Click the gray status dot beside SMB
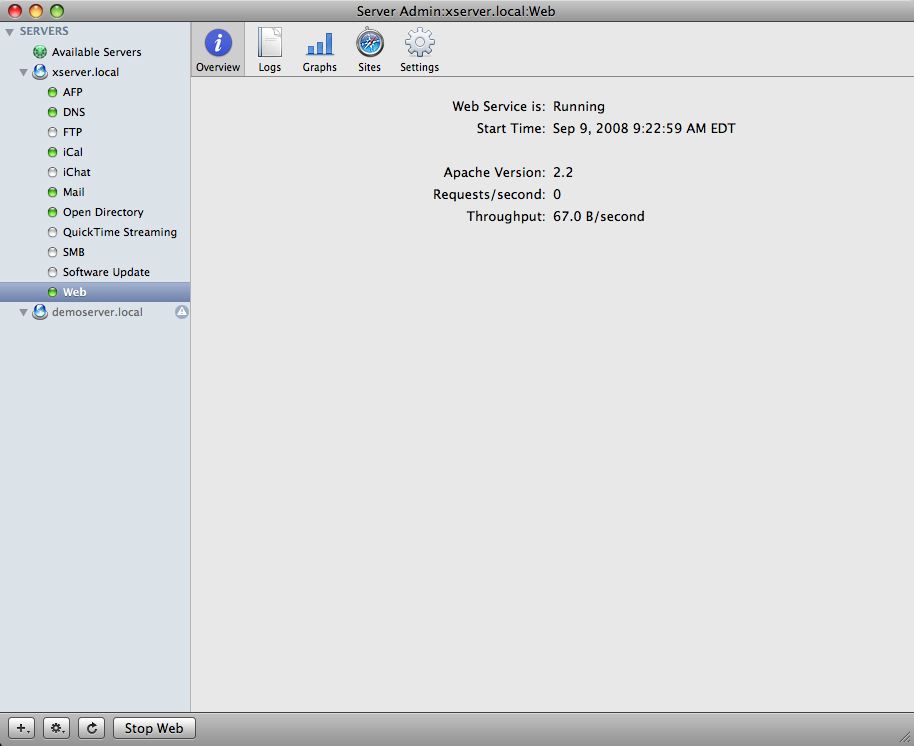 [52, 252]
